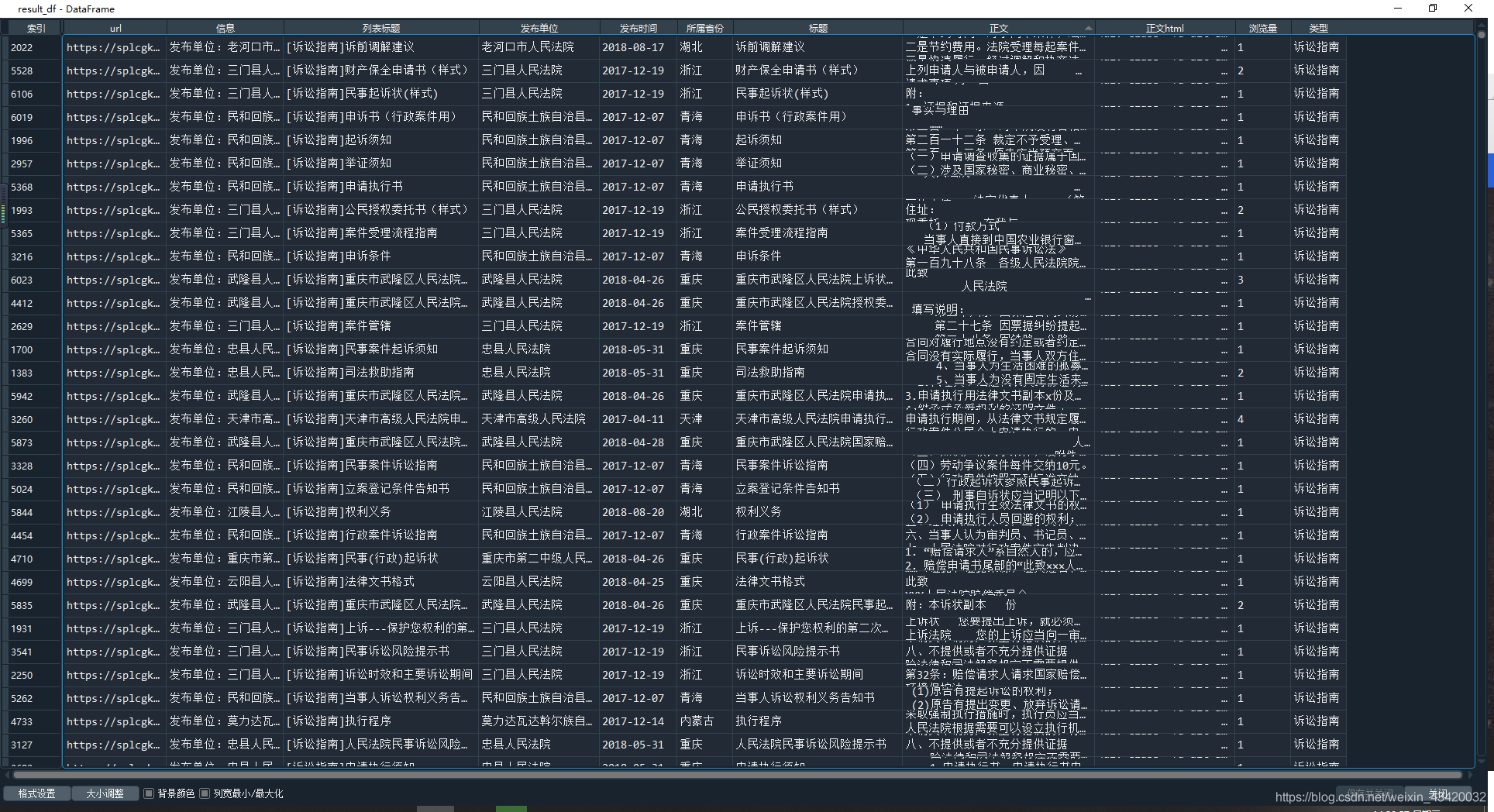The height and width of the screenshot is (812, 1494).
Task: Toggle the 背景颜色 background color checkbox
Action: [x=149, y=793]
